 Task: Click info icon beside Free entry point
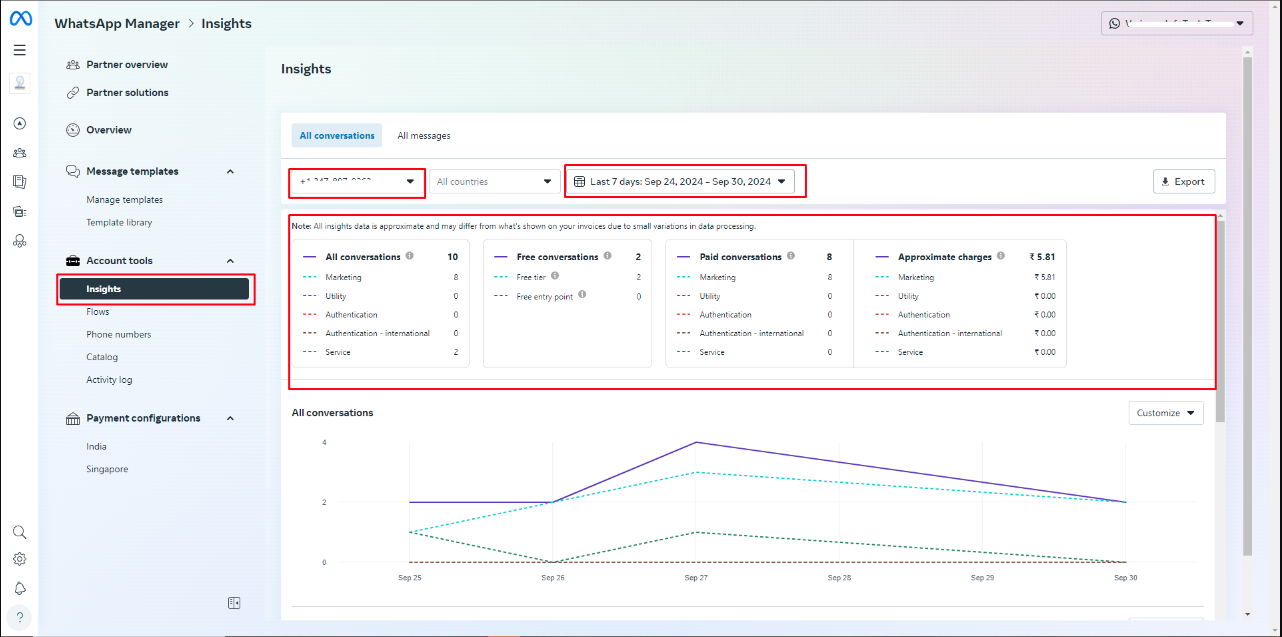point(582,294)
